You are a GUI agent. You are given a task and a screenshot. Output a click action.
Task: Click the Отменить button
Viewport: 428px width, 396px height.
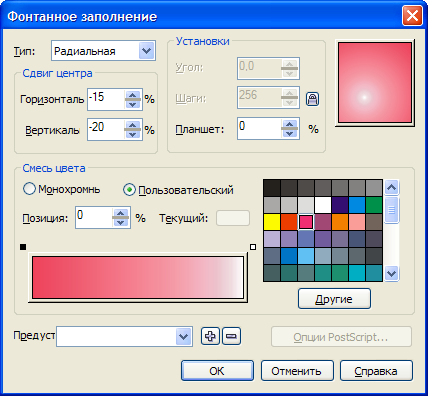(x=297, y=371)
